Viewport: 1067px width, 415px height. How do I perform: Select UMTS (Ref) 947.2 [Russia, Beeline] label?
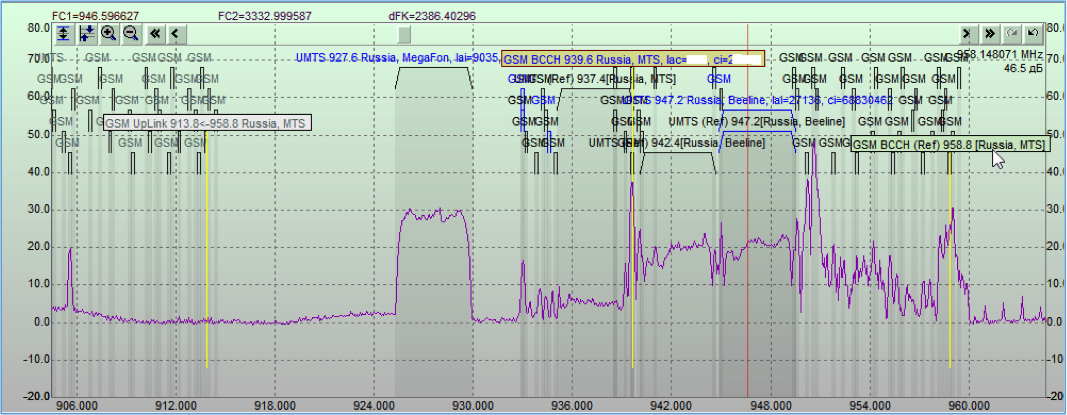coord(757,122)
